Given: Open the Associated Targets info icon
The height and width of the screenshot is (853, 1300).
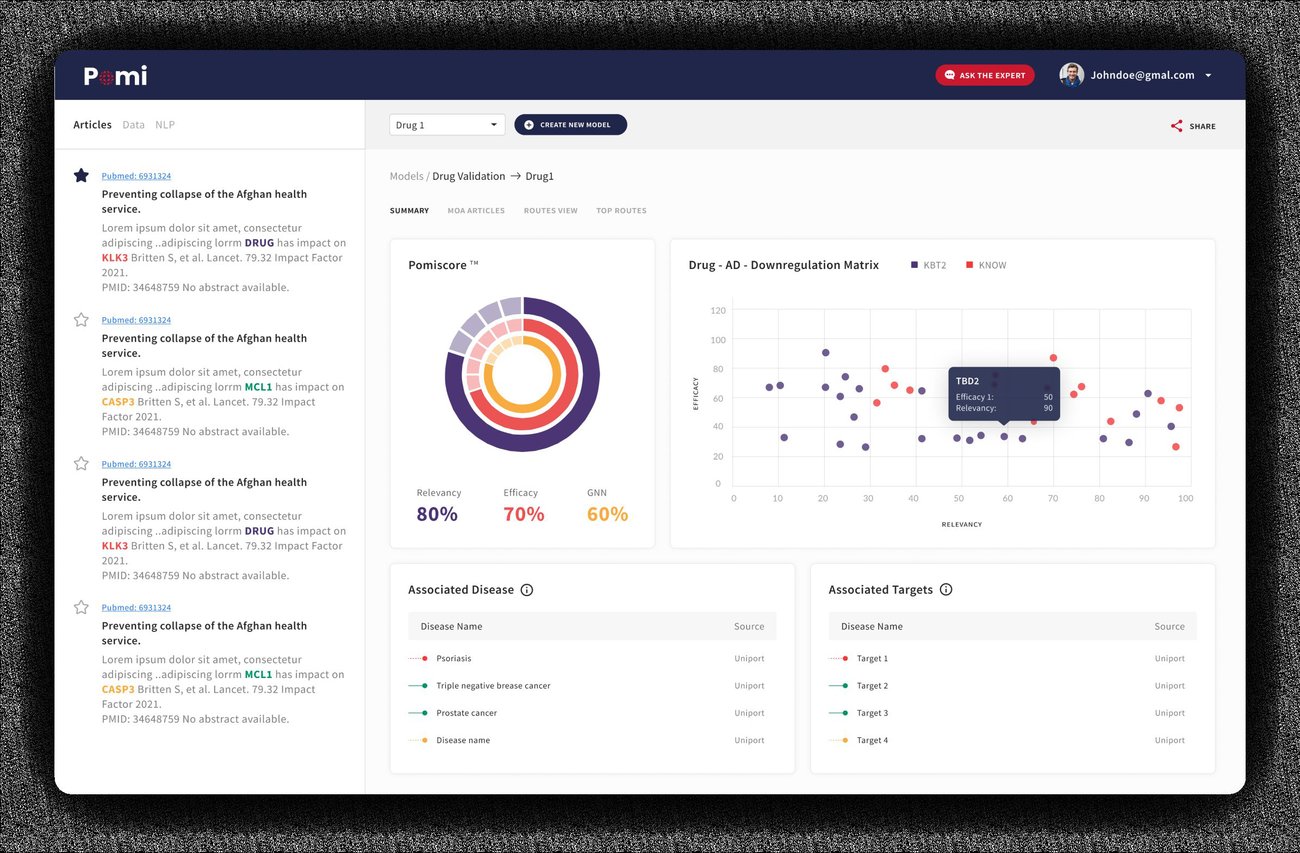Looking at the screenshot, I should coord(946,590).
